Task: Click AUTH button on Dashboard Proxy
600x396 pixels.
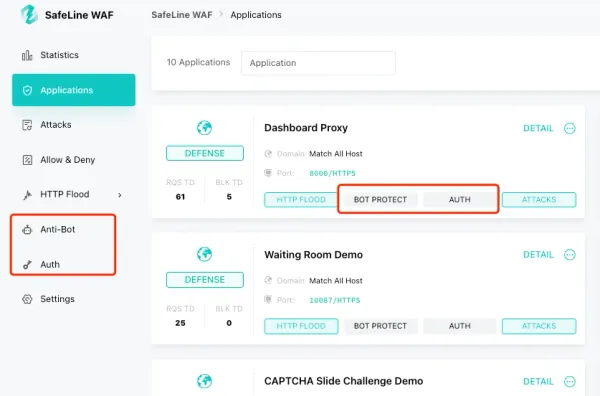Action: click(x=460, y=200)
